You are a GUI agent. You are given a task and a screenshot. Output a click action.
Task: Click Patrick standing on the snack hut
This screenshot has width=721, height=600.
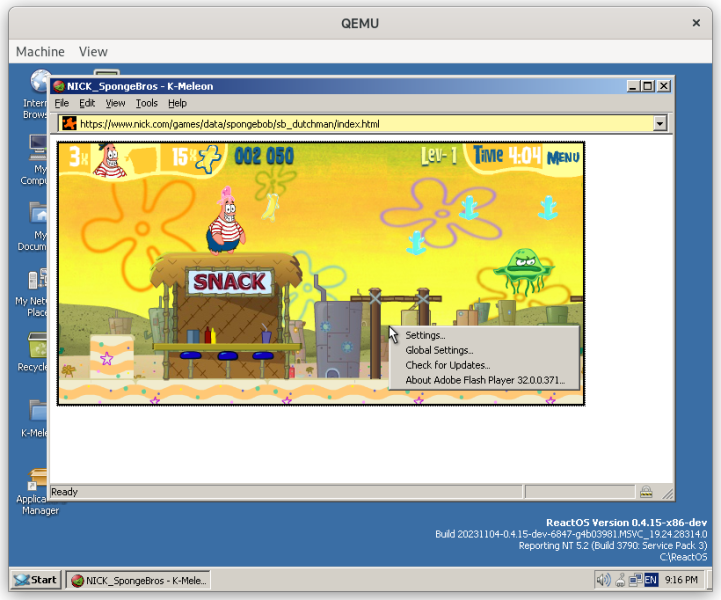click(225, 221)
